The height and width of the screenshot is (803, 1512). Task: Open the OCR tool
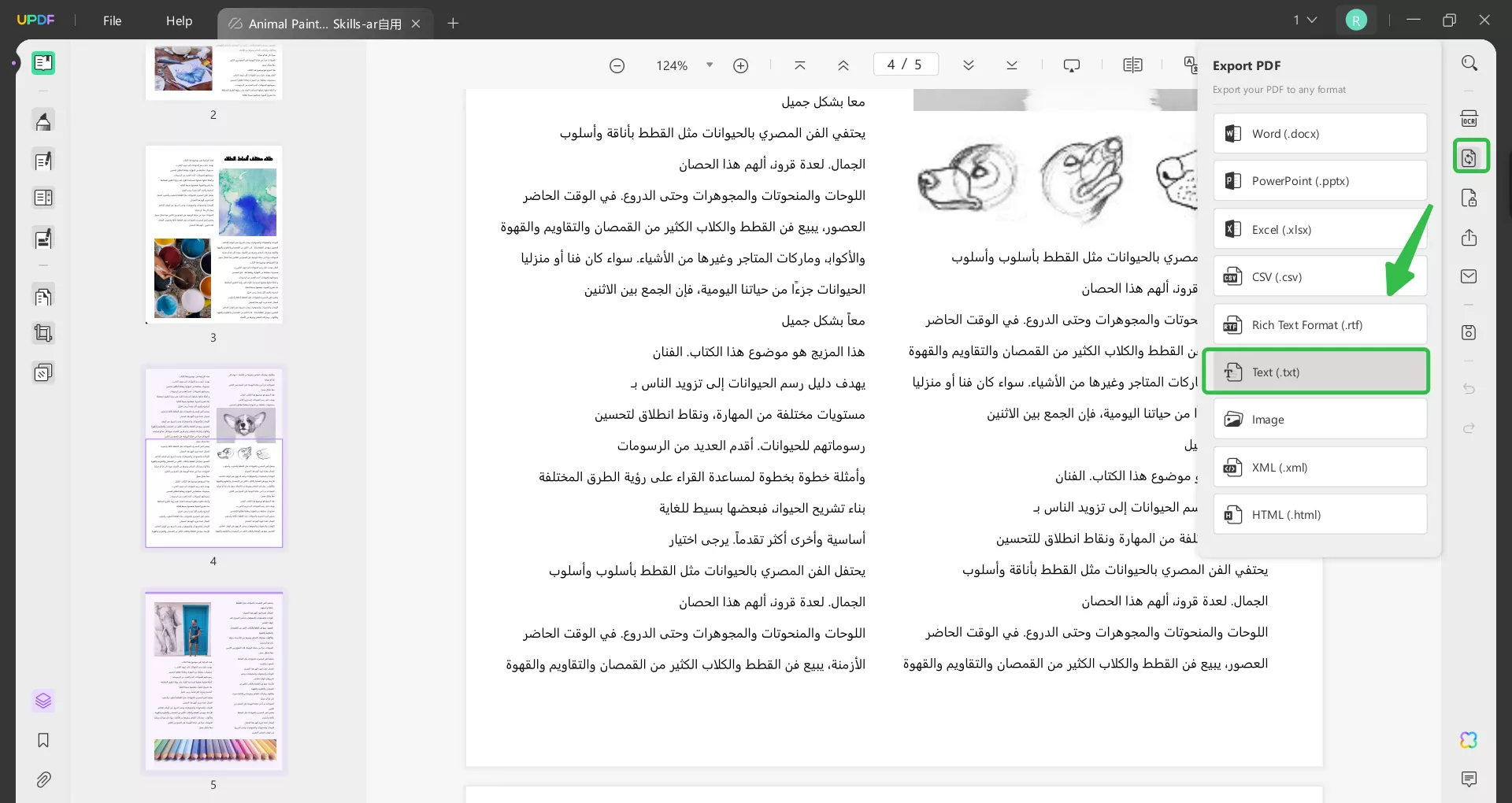tap(1469, 117)
